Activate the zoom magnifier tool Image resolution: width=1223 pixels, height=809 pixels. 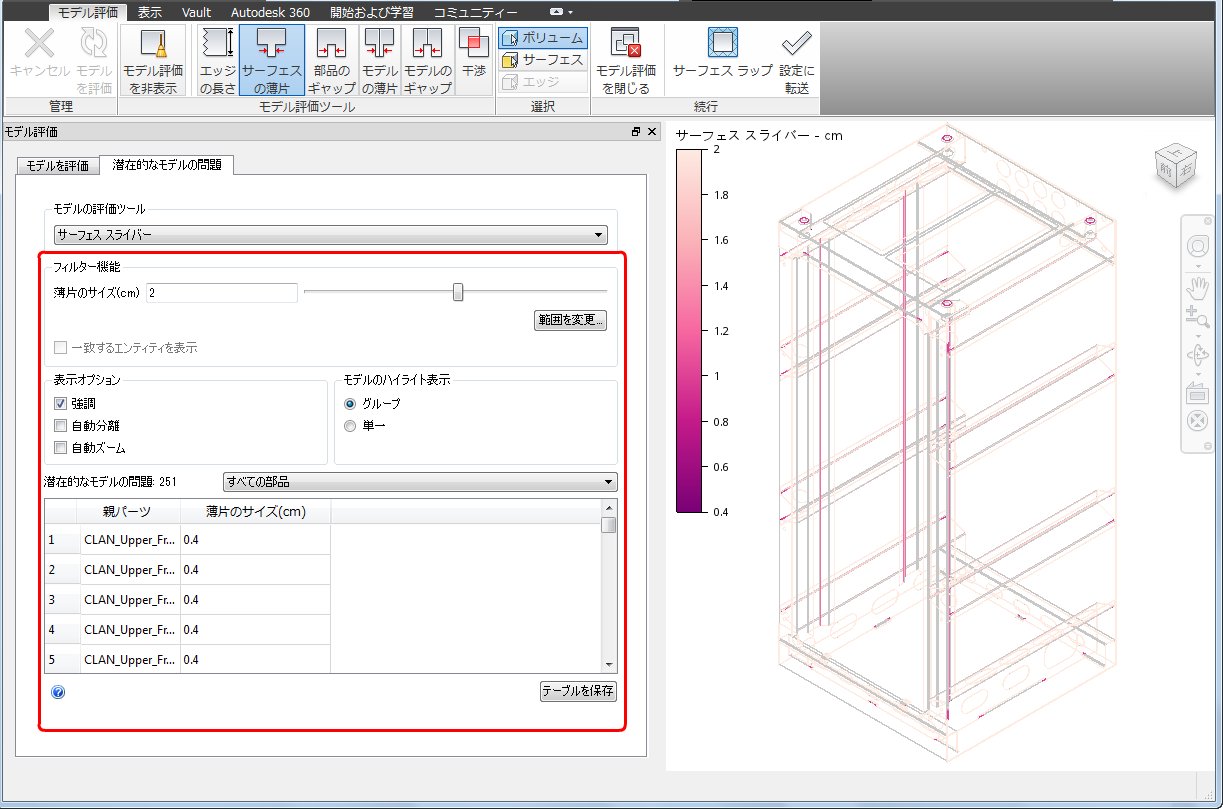click(1197, 318)
